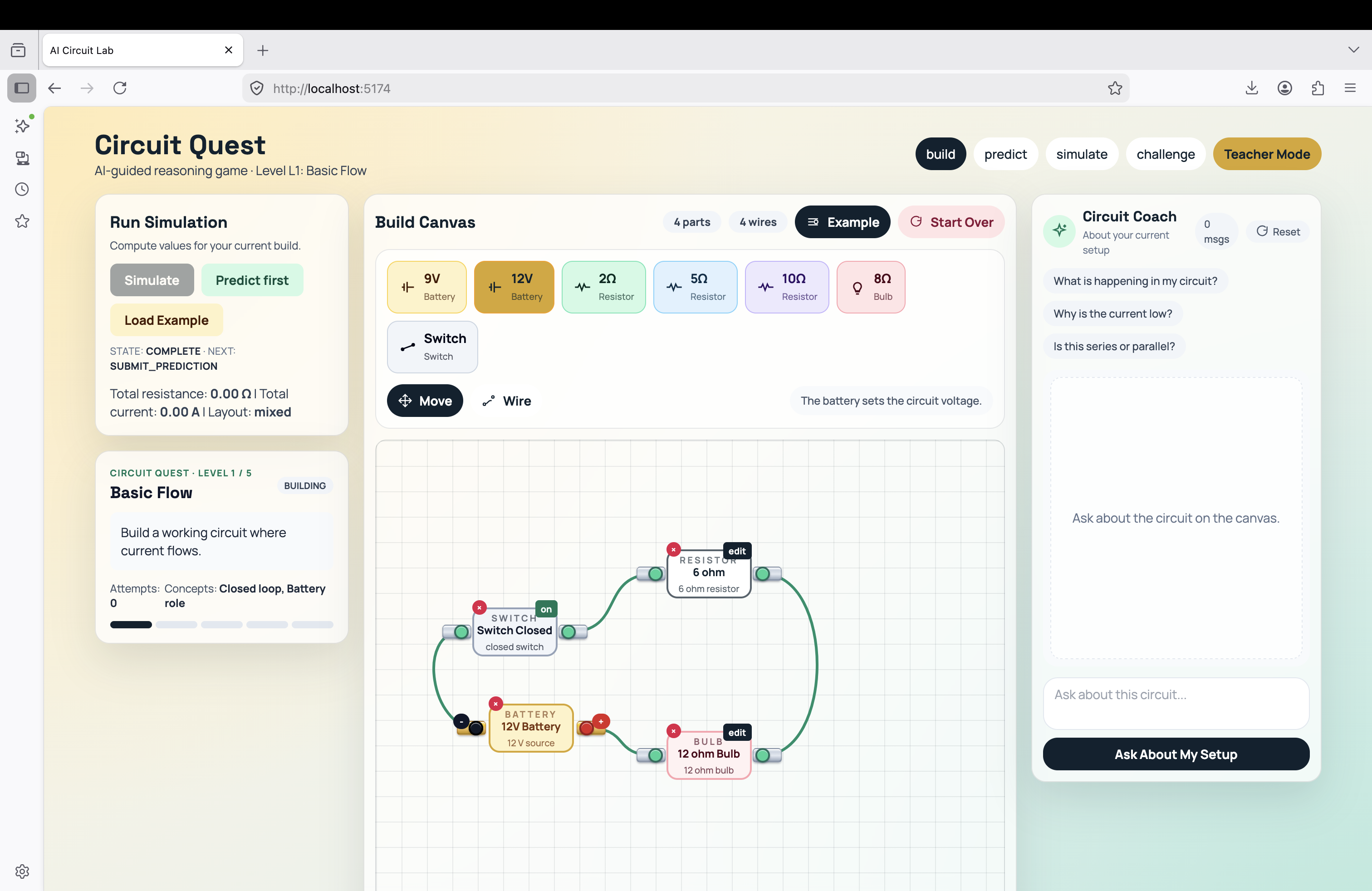Enable Teacher Mode
The height and width of the screenshot is (891, 1372).
pyautogui.click(x=1267, y=154)
